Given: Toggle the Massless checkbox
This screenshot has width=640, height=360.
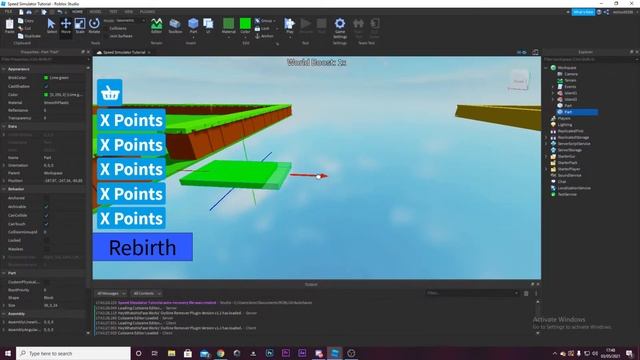Looking at the screenshot, I should point(46,249).
